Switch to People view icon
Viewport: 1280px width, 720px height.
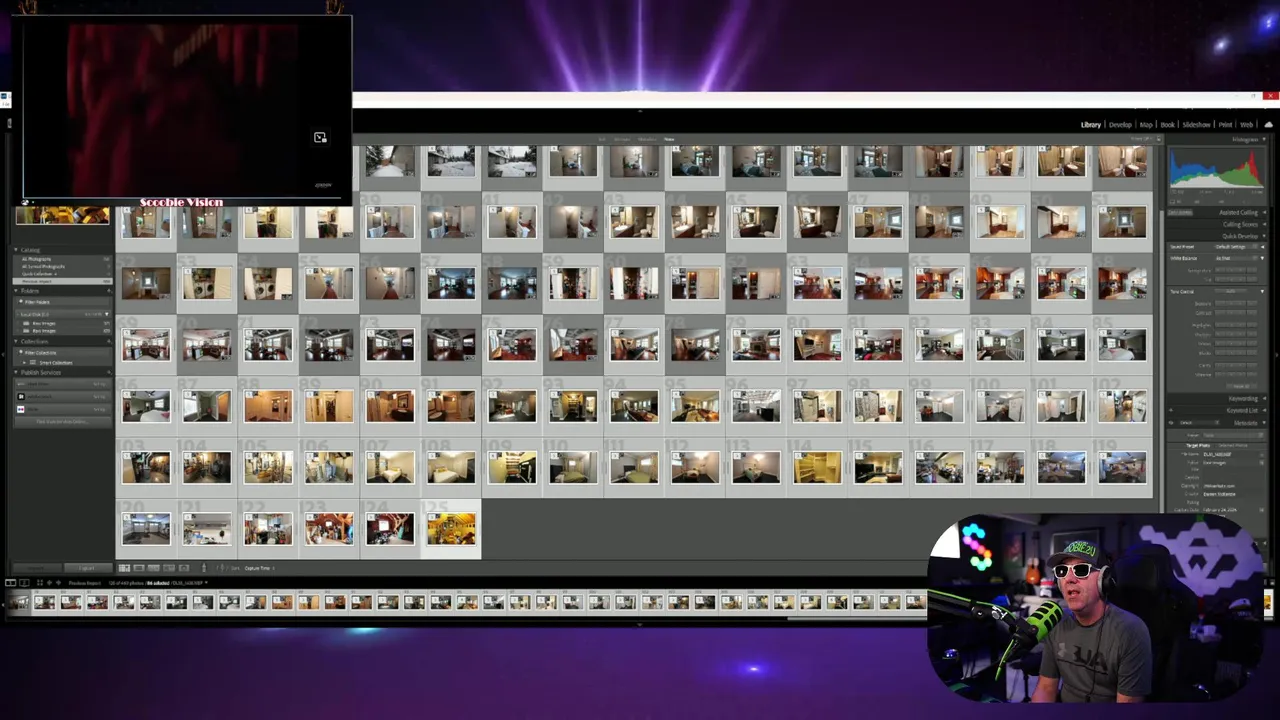pyautogui.click(x=184, y=568)
